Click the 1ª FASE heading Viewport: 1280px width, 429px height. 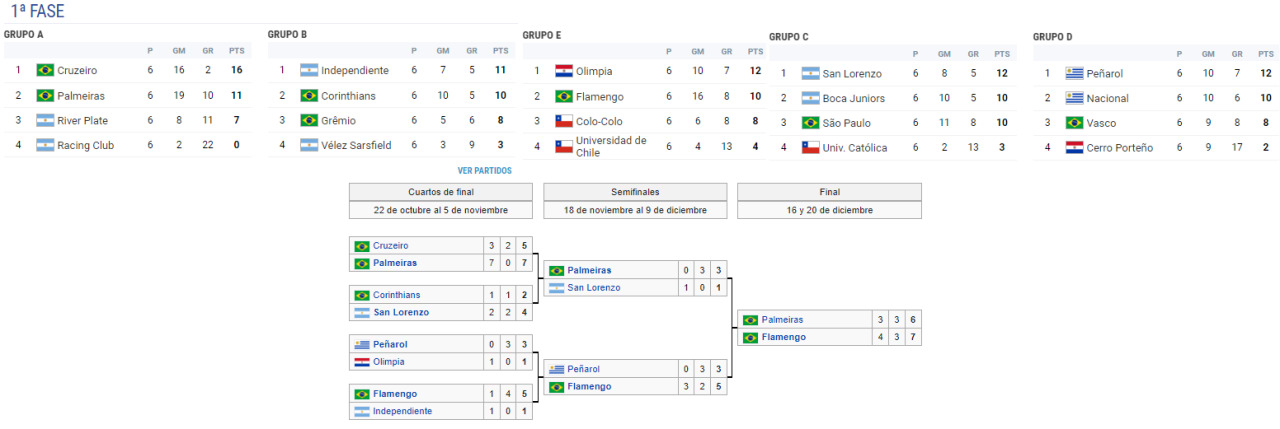pyautogui.click(x=37, y=11)
